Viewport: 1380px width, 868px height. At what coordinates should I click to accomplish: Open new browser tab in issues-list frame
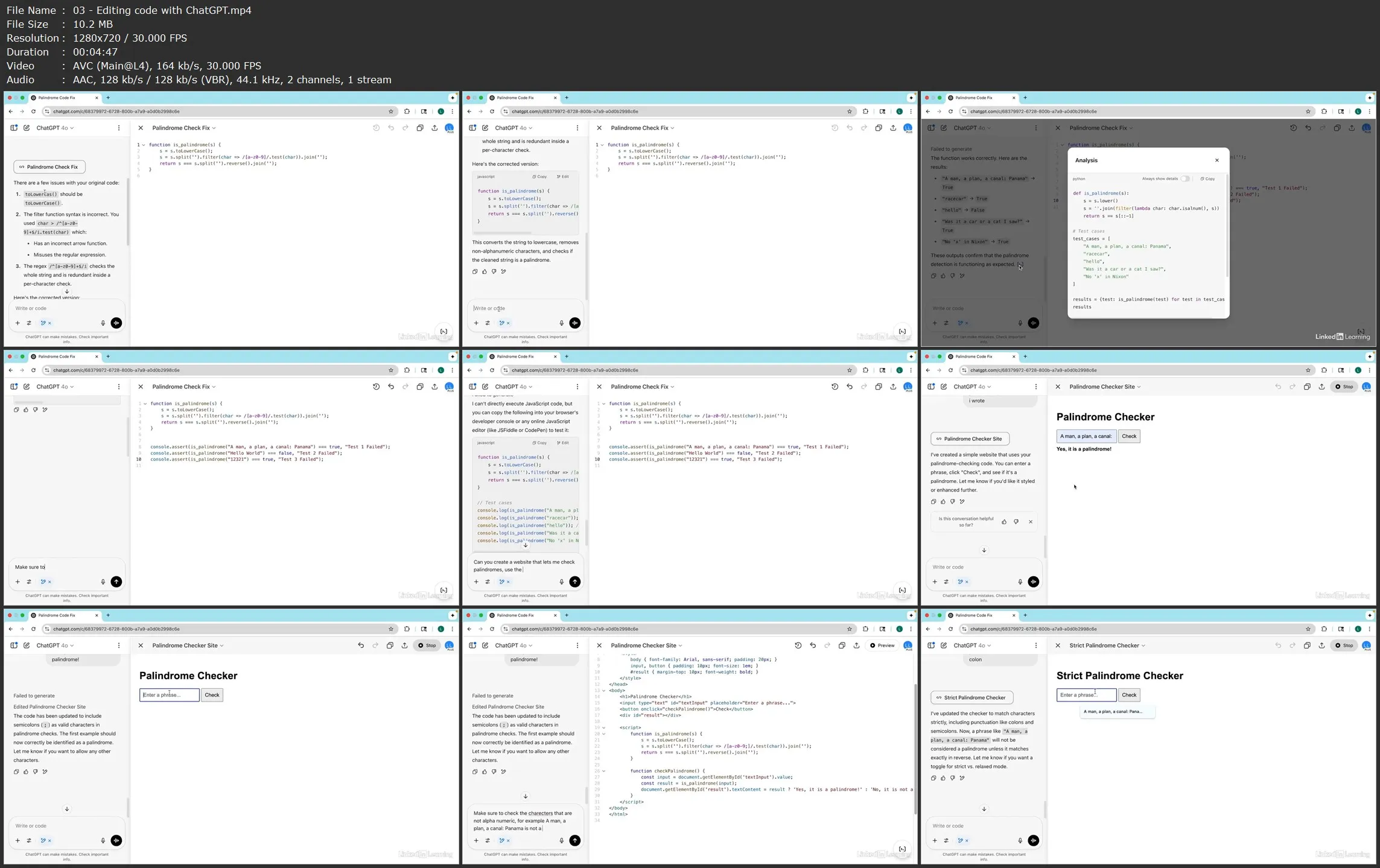pos(108,98)
